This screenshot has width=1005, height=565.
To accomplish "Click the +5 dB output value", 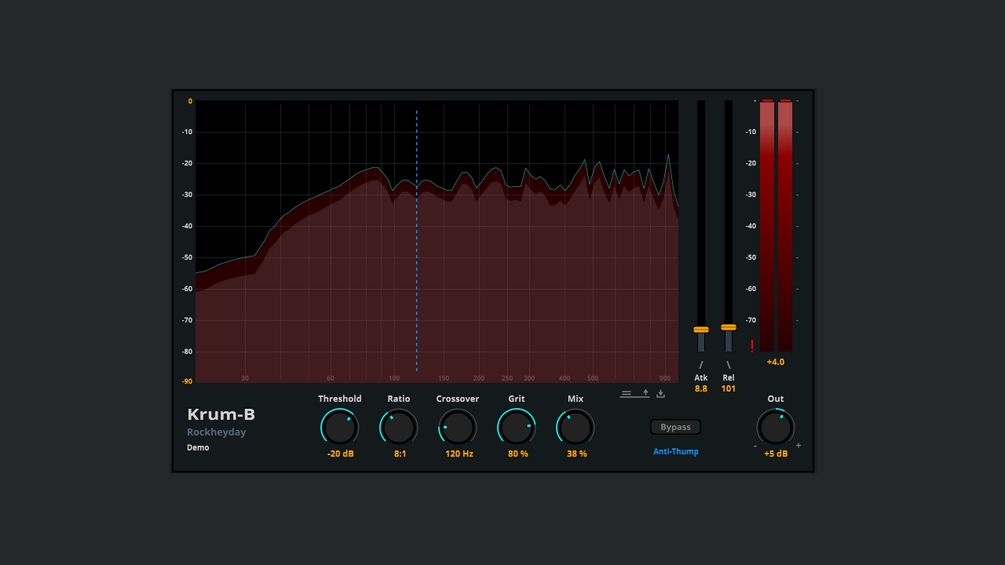I will click(x=776, y=454).
